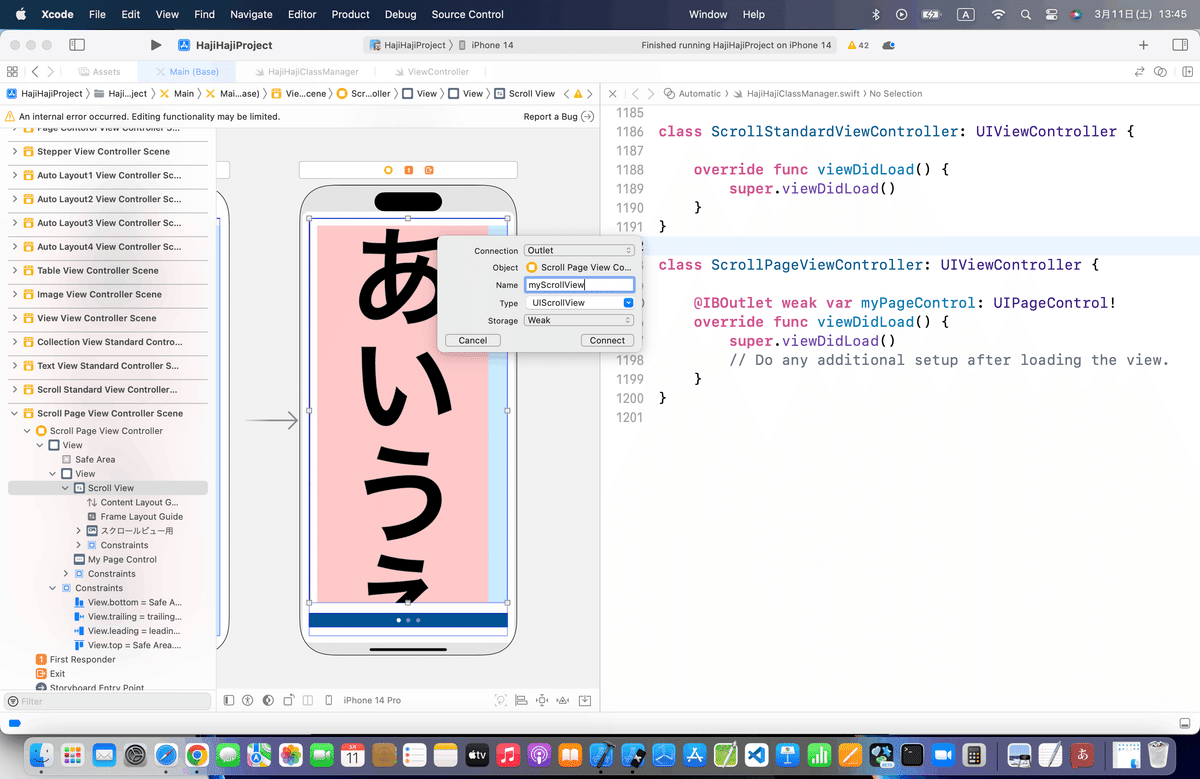Open Terminal from the Dock
The width and height of the screenshot is (1200, 779).
912,755
